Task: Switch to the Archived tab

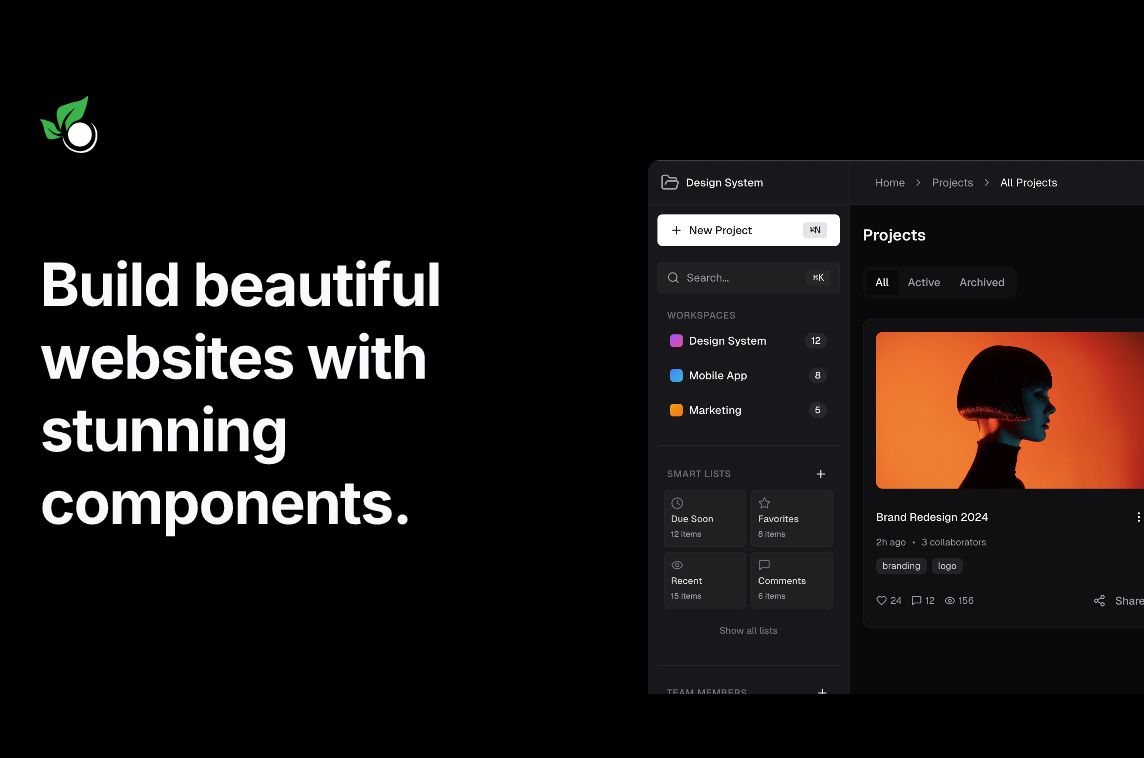Action: coord(981,282)
